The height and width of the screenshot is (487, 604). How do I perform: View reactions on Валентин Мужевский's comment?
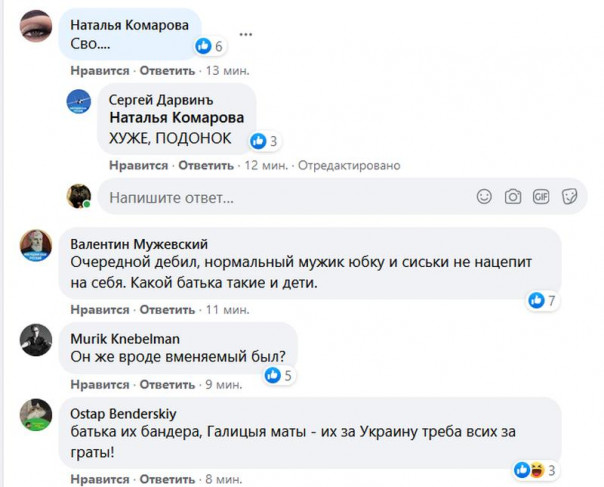point(543,300)
